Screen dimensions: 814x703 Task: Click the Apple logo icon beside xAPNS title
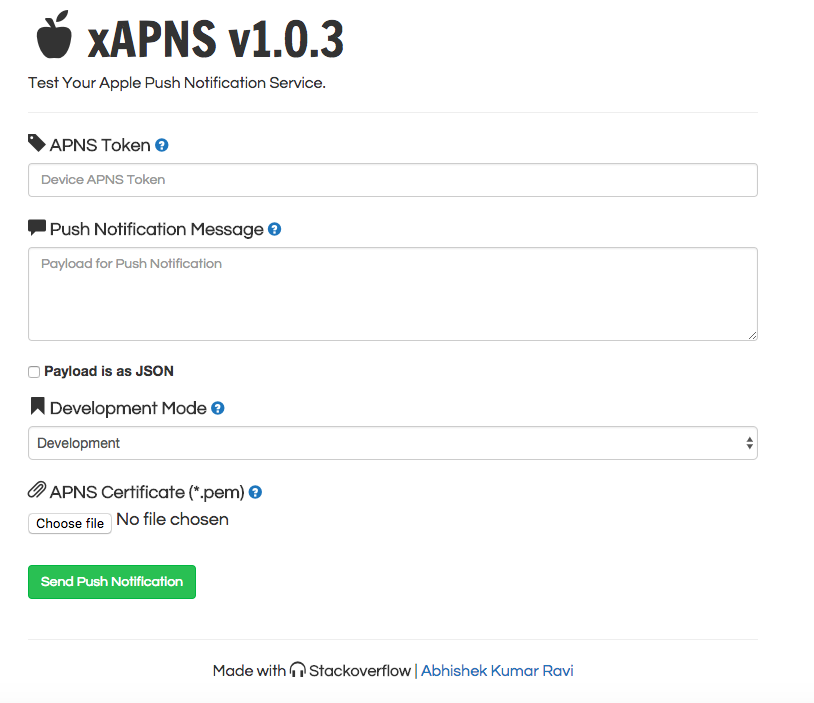click(x=54, y=34)
